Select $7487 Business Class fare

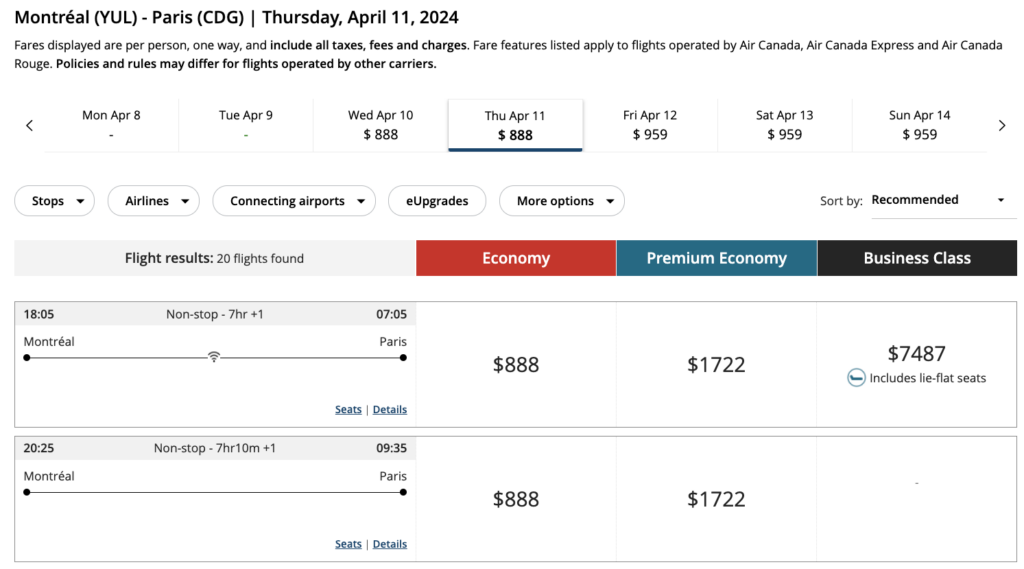(x=916, y=353)
